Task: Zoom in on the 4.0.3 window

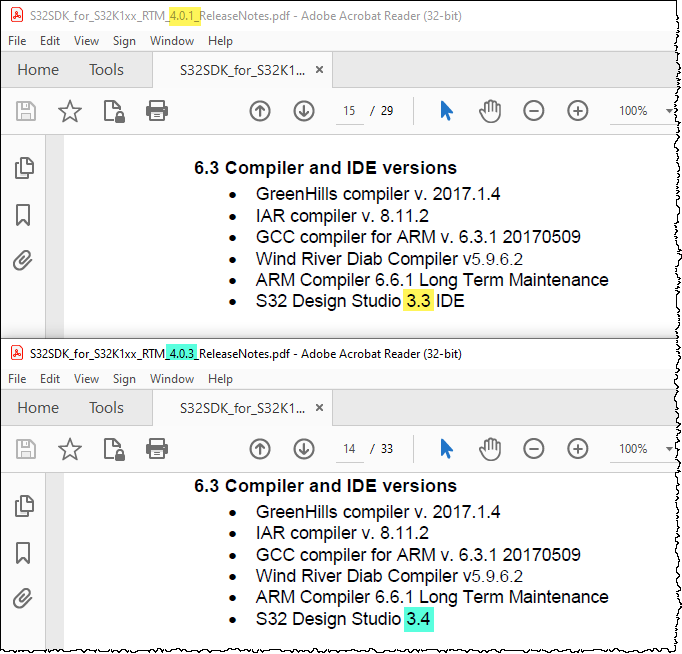Action: [578, 449]
